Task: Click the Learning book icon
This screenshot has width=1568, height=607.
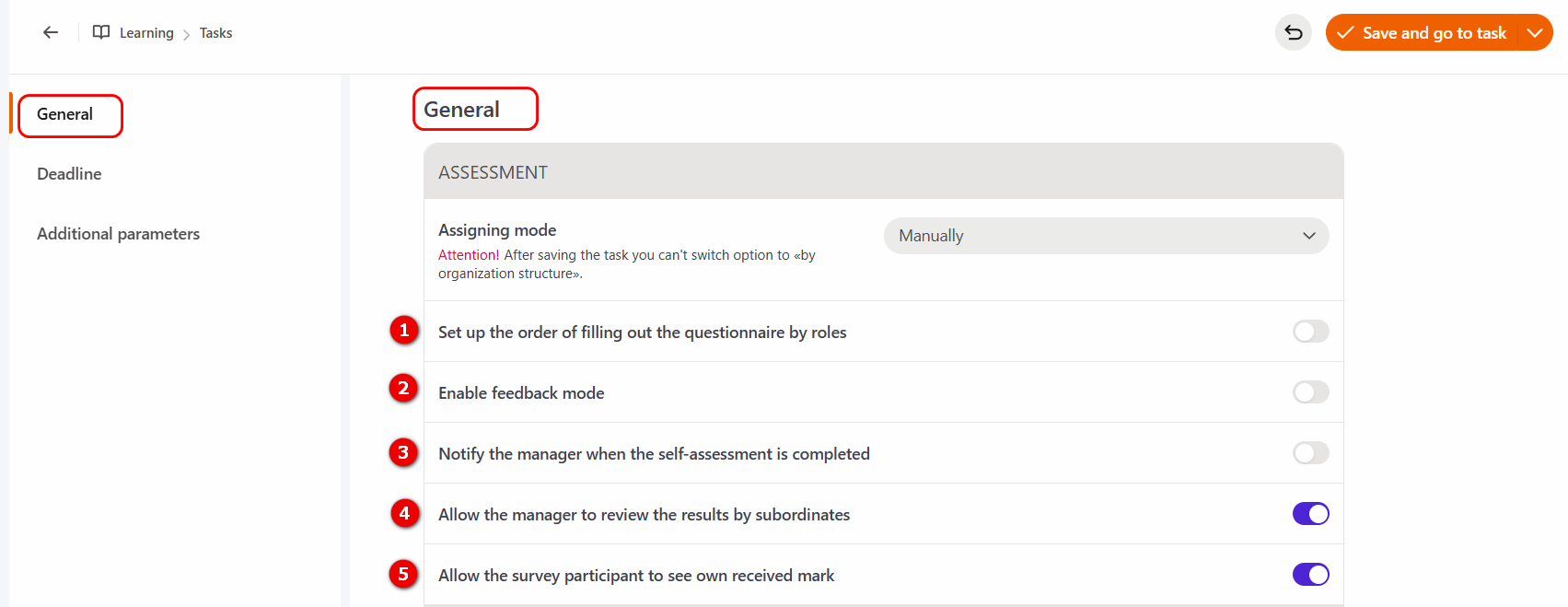Action: 101,32
